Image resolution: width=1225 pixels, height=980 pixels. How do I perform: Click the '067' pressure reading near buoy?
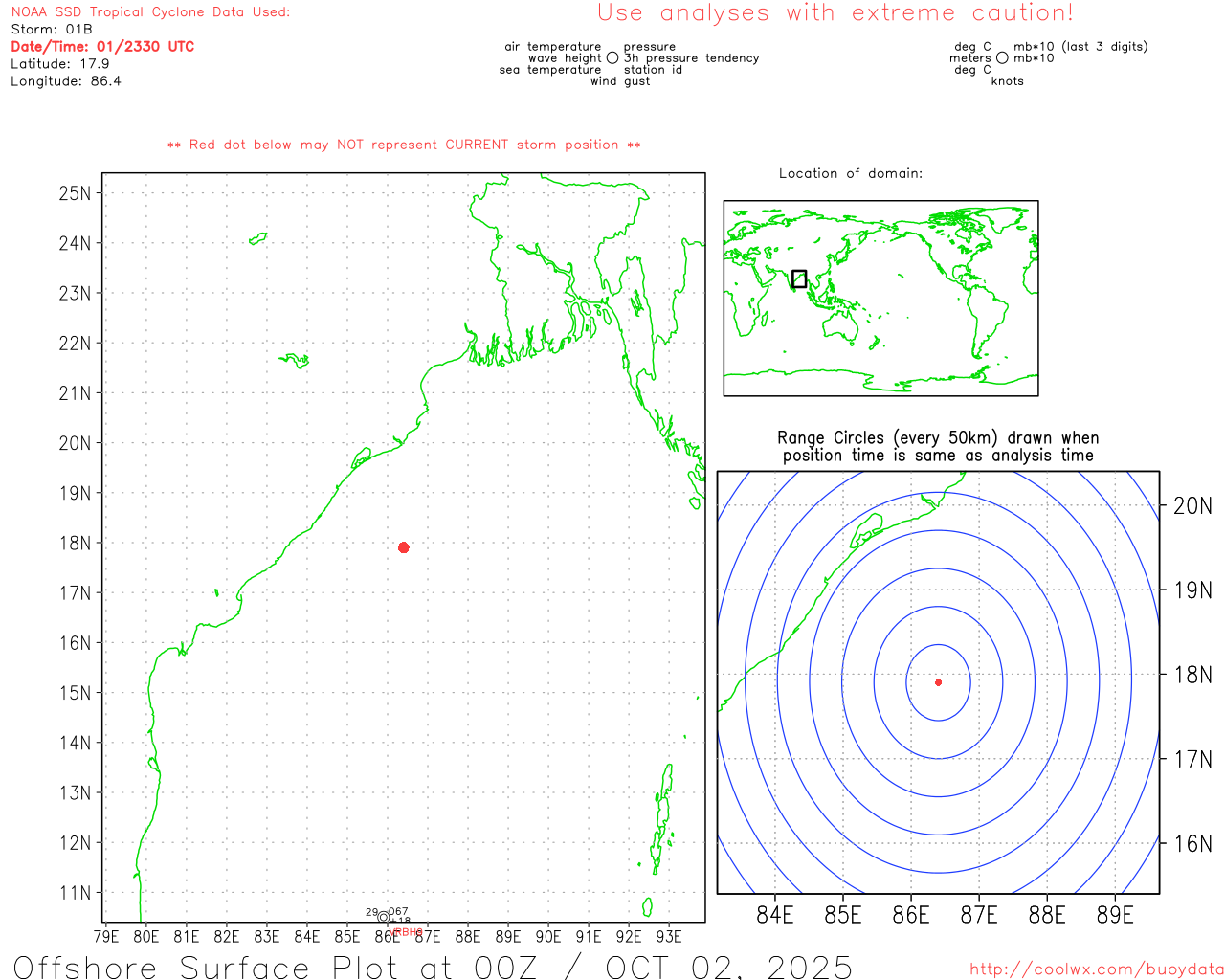399,912
